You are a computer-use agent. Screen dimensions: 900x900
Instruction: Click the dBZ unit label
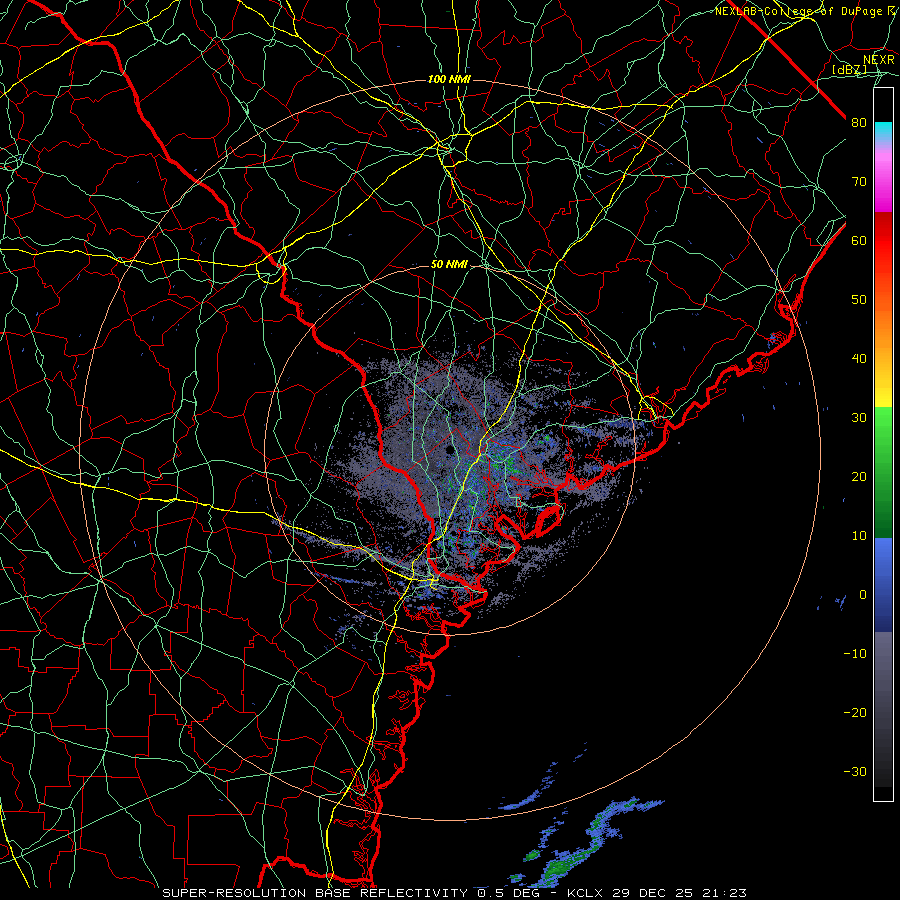(849, 70)
